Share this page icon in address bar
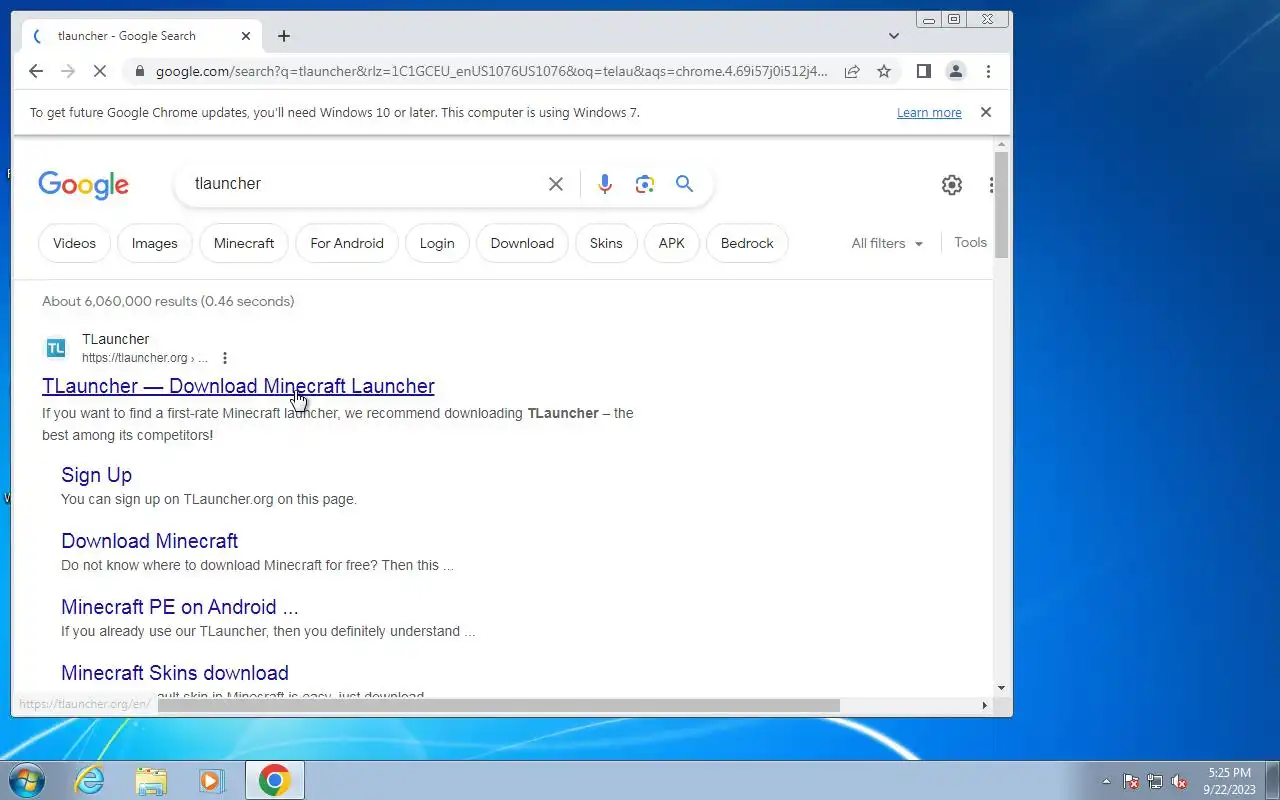This screenshot has width=1280, height=800. point(852,71)
